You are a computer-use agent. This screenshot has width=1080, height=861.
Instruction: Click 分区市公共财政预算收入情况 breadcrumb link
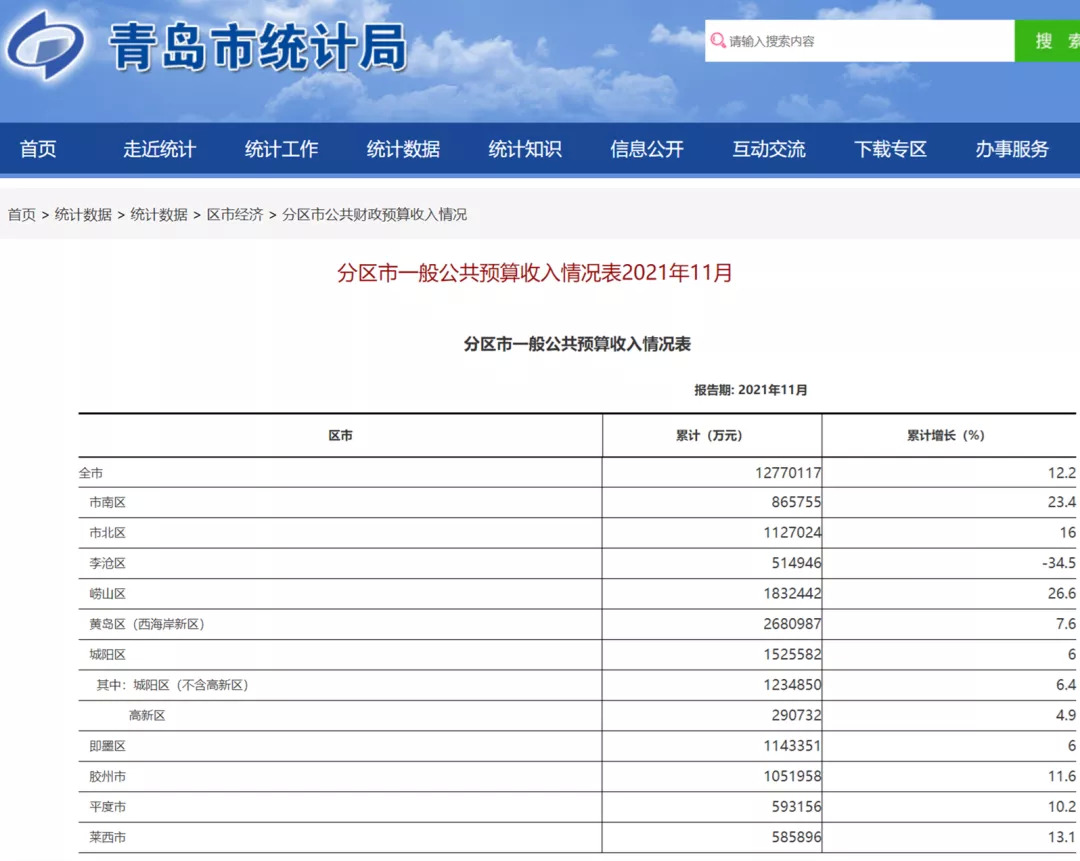(x=374, y=214)
